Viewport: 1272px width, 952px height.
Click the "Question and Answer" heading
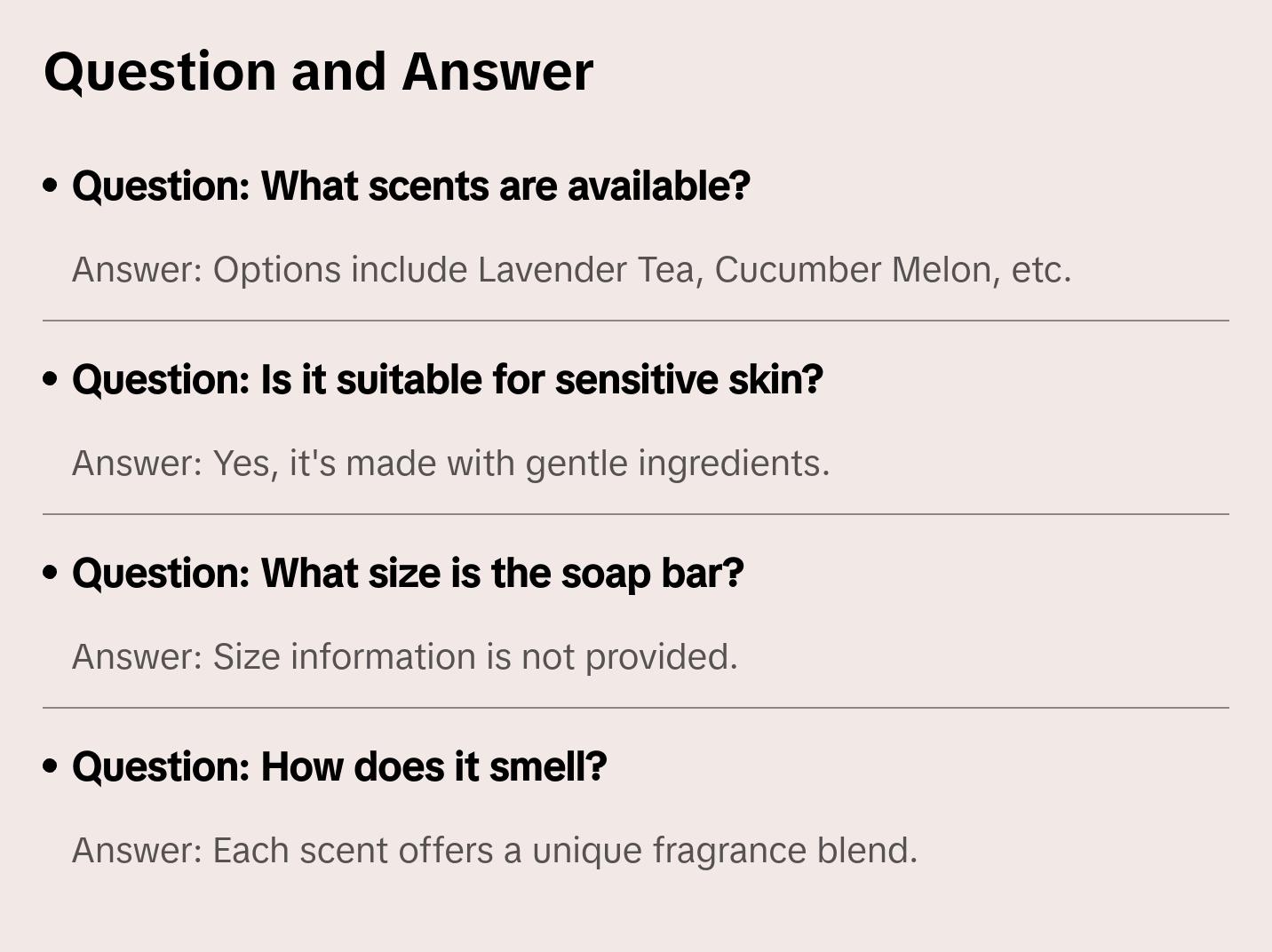(318, 72)
